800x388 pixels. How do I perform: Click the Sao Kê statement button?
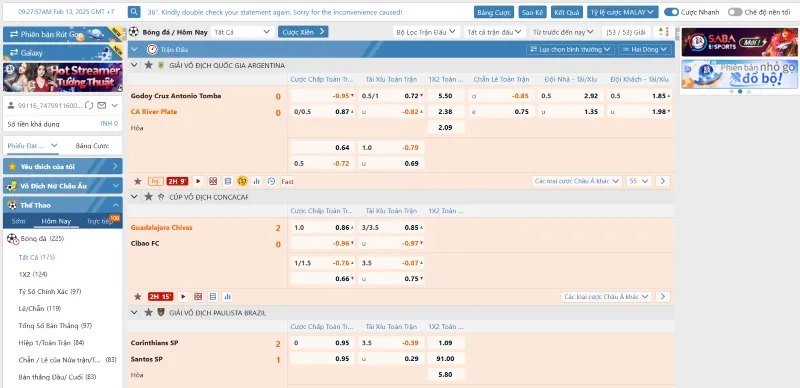(x=533, y=12)
